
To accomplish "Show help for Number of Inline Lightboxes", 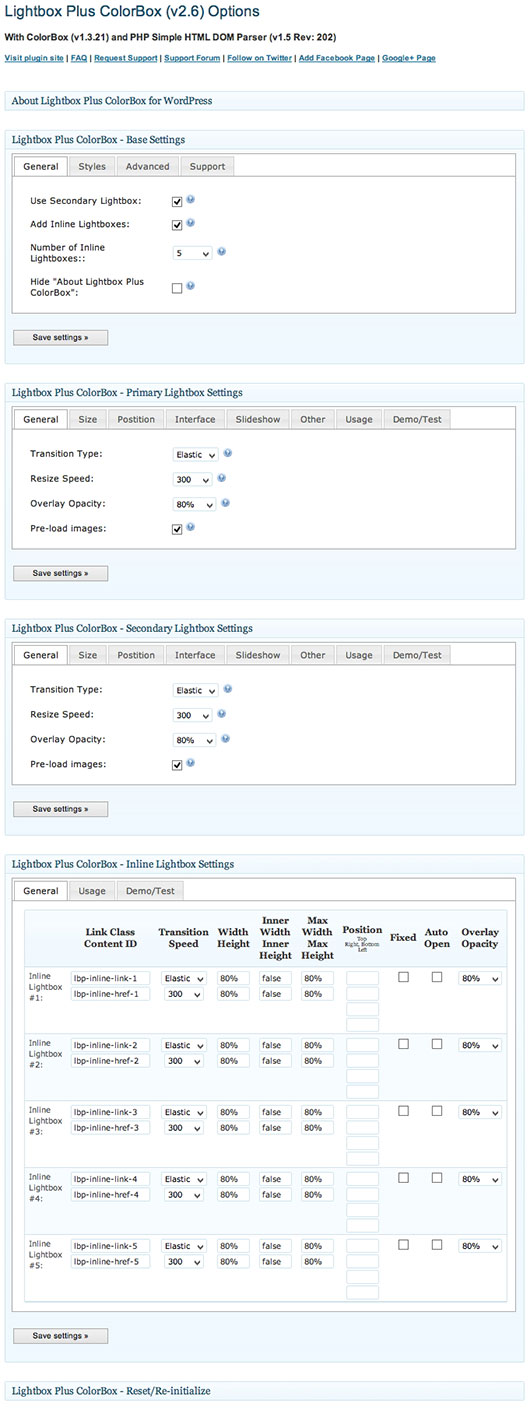I will [222, 252].
